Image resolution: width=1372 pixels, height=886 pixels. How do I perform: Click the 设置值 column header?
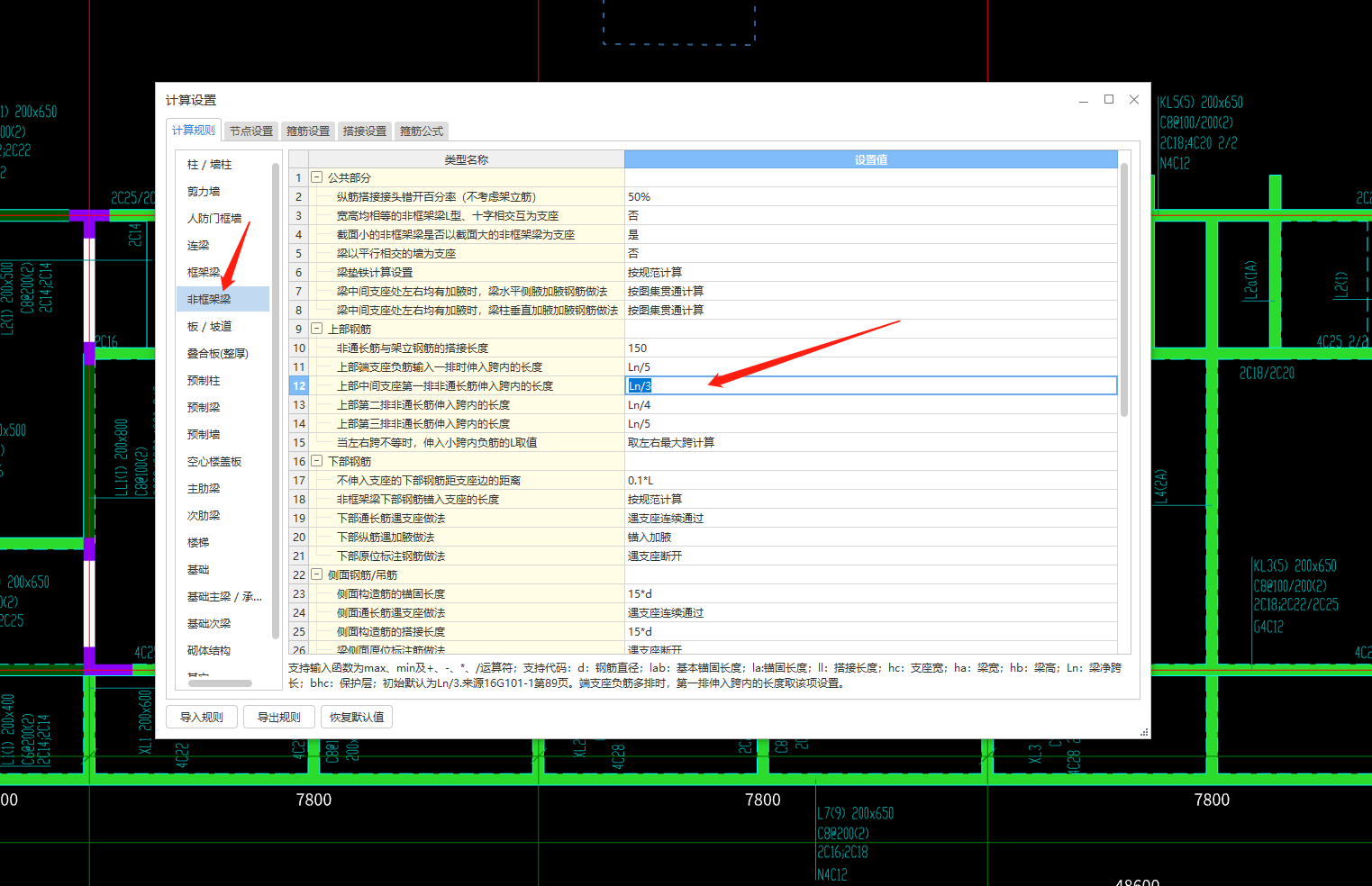[871, 159]
